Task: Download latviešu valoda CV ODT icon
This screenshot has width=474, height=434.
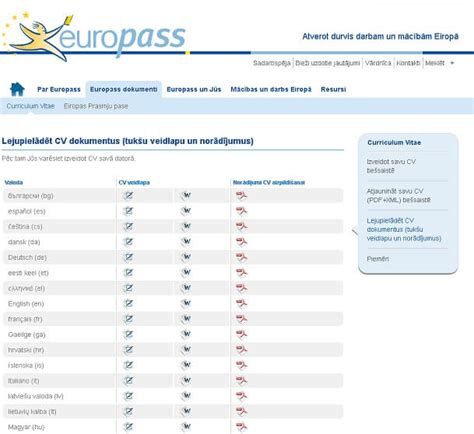Action: [x=128, y=396]
